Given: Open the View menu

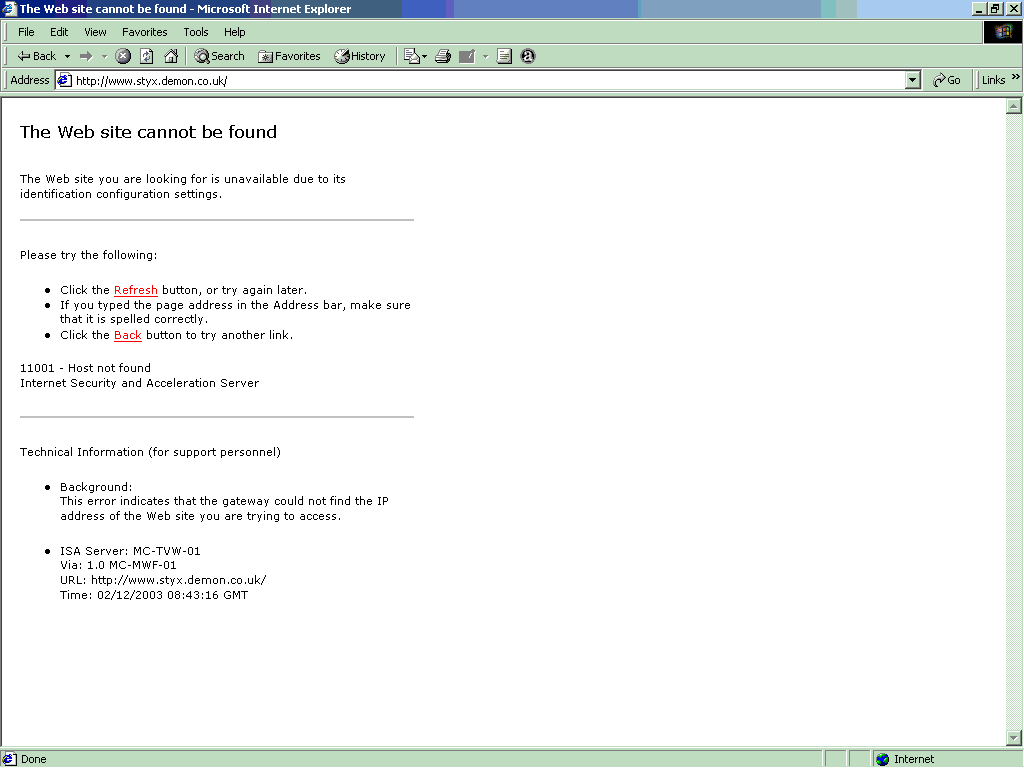Looking at the screenshot, I should (95, 32).
